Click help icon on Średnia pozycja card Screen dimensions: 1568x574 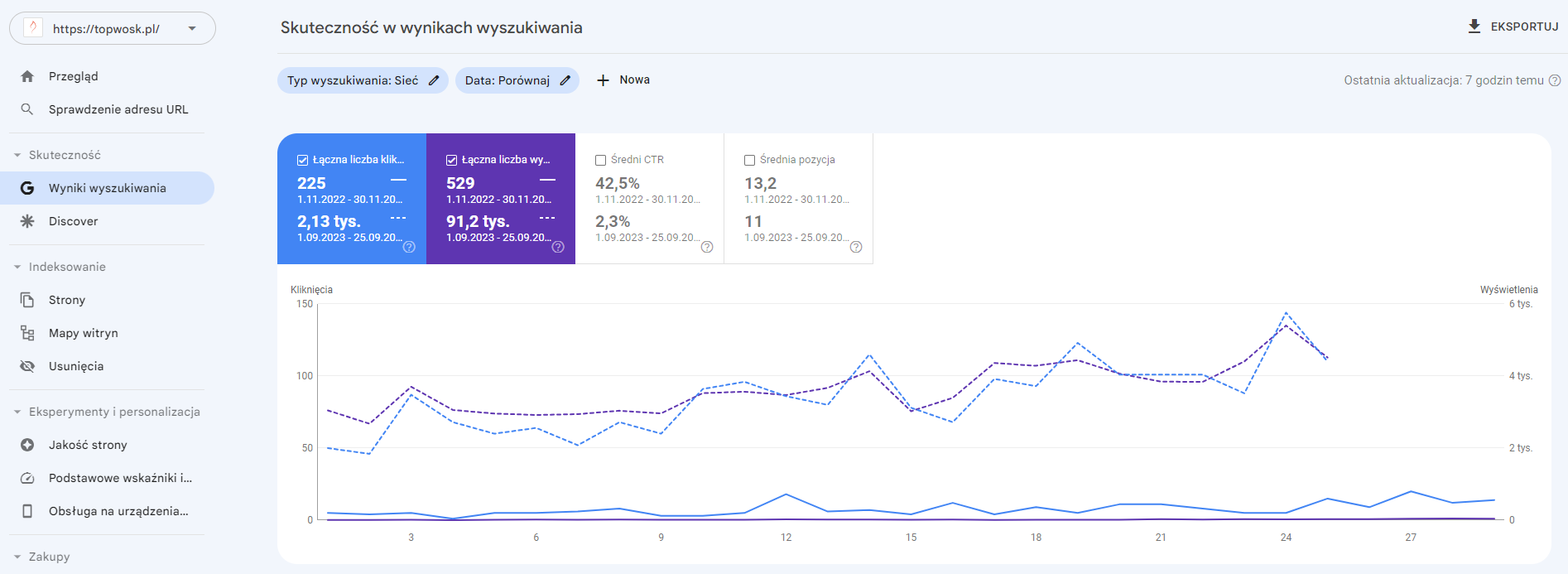click(856, 247)
